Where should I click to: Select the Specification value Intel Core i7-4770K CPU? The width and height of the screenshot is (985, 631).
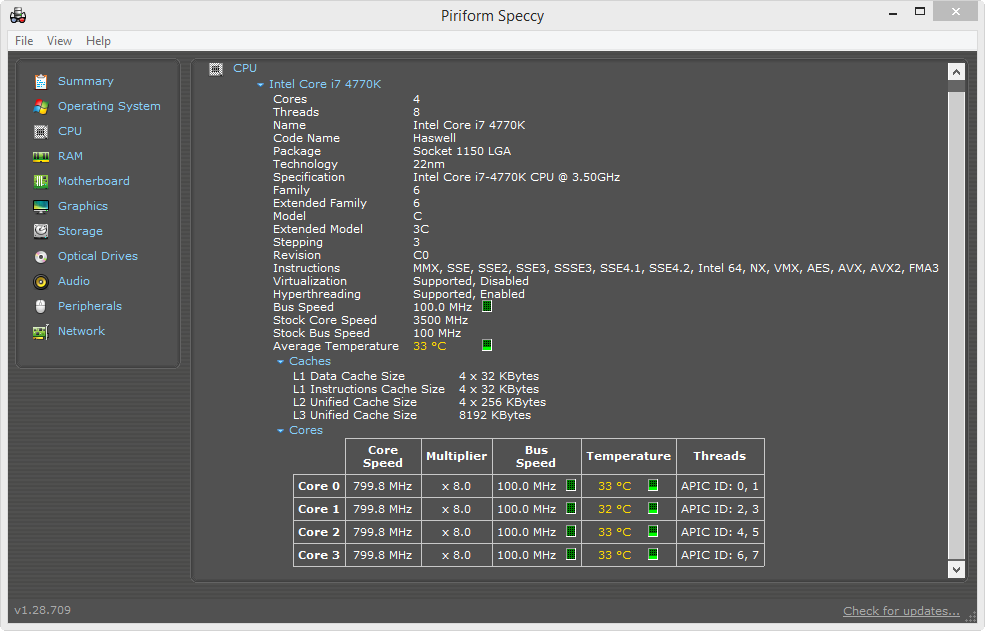coord(516,177)
